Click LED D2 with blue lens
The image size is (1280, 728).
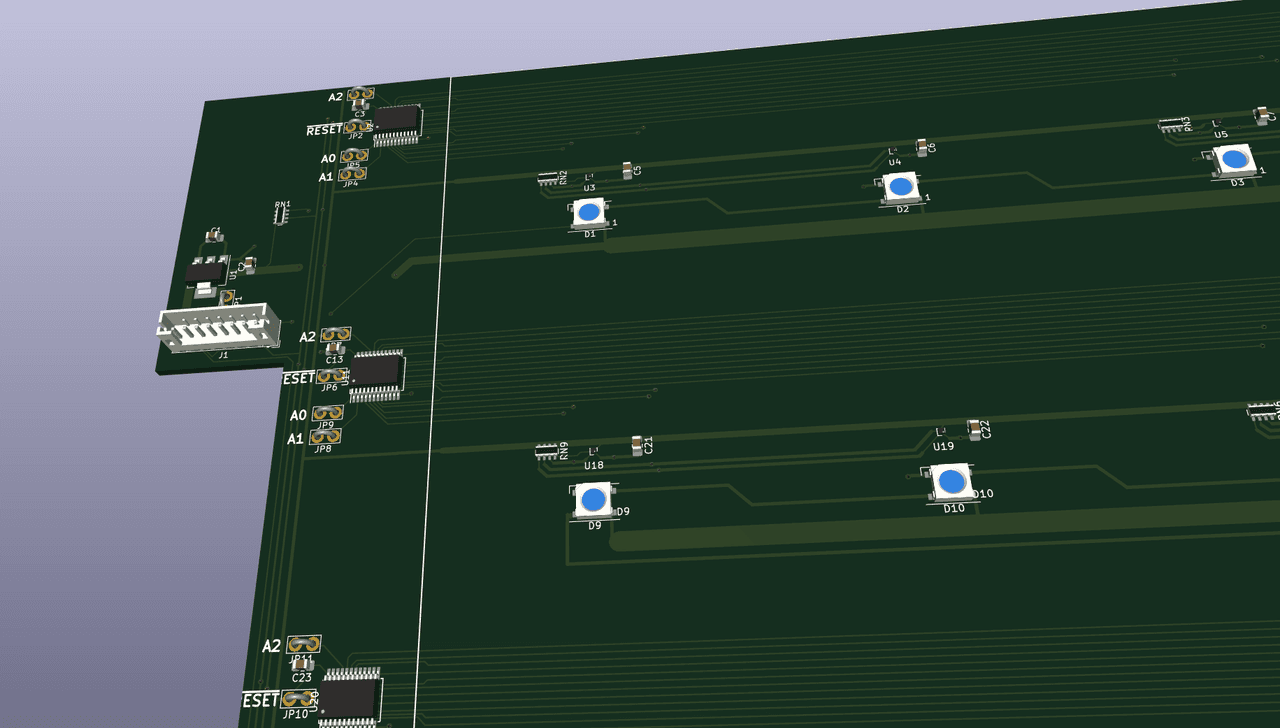(x=900, y=186)
